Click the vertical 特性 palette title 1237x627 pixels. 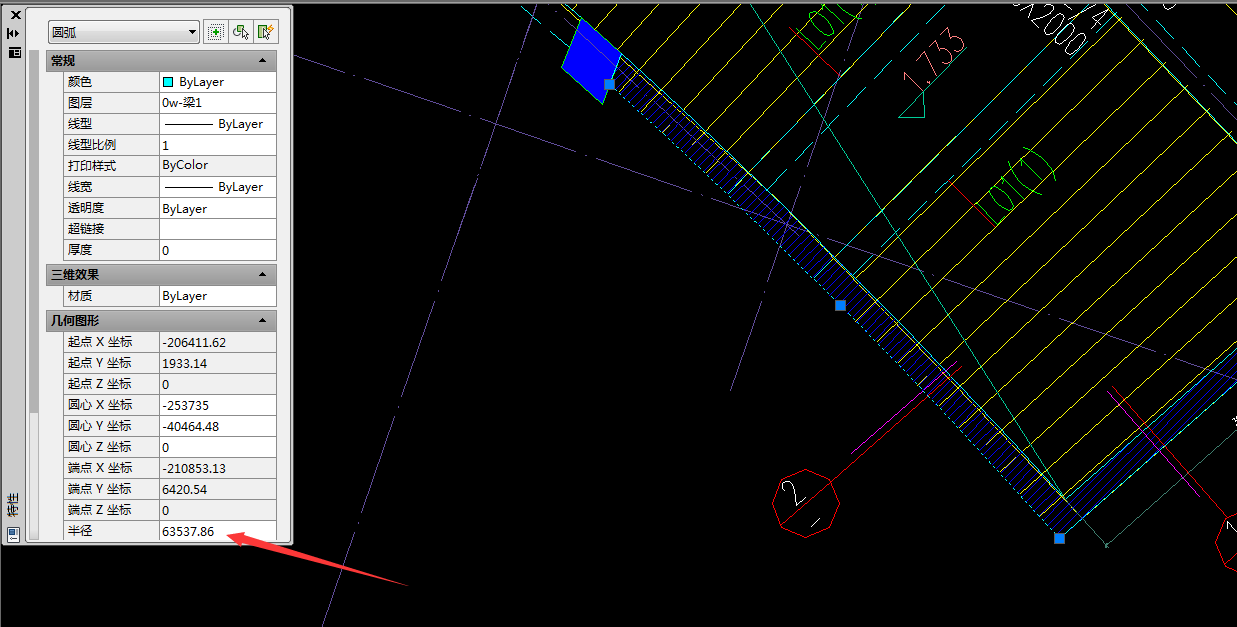coord(14,505)
